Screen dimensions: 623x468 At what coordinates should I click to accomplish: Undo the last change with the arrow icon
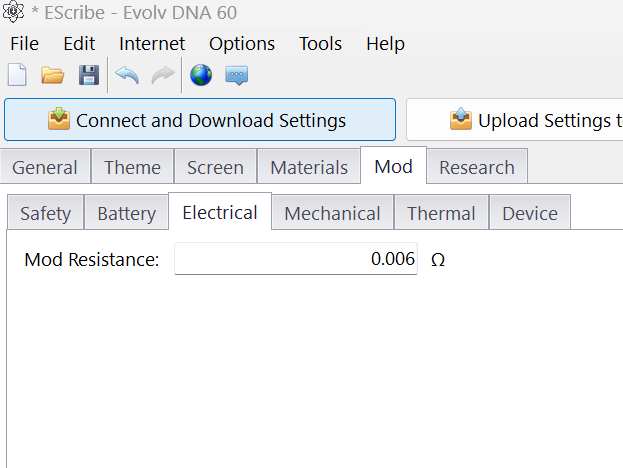pyautogui.click(x=127, y=75)
